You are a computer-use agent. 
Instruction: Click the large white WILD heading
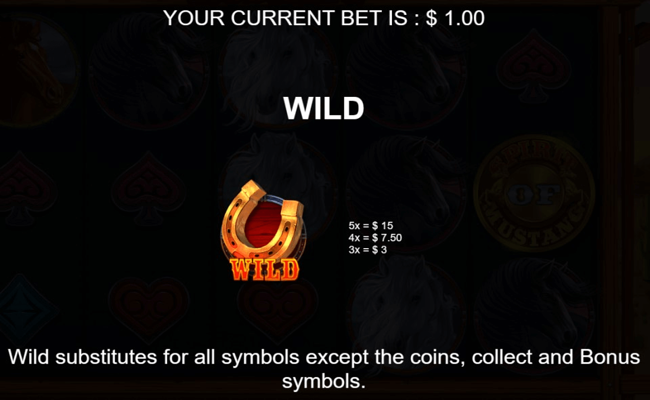324,108
